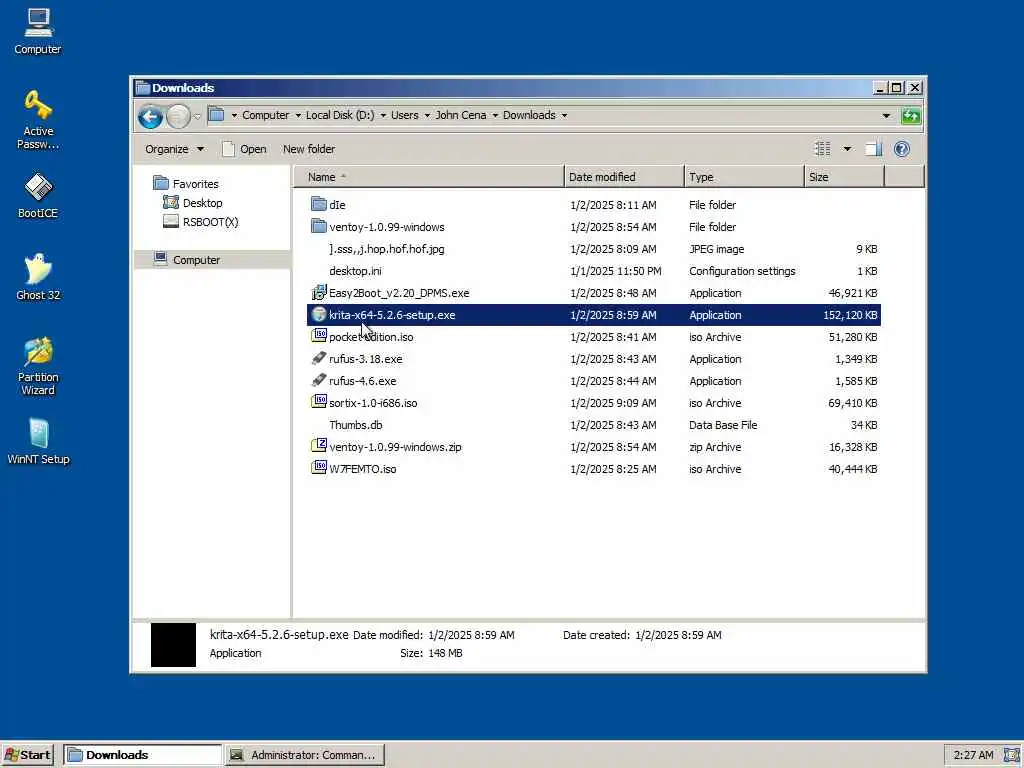Sort by the Date modified column header
Viewport: 1024px width, 768px height.
click(x=624, y=177)
